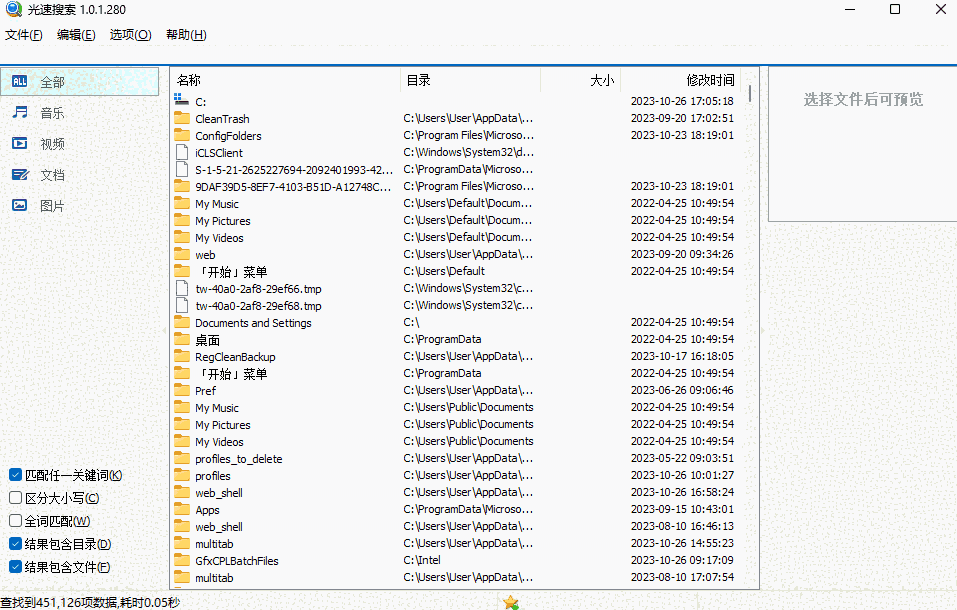Click the CleanTrash folder icon
The image size is (957, 610).
(182, 118)
